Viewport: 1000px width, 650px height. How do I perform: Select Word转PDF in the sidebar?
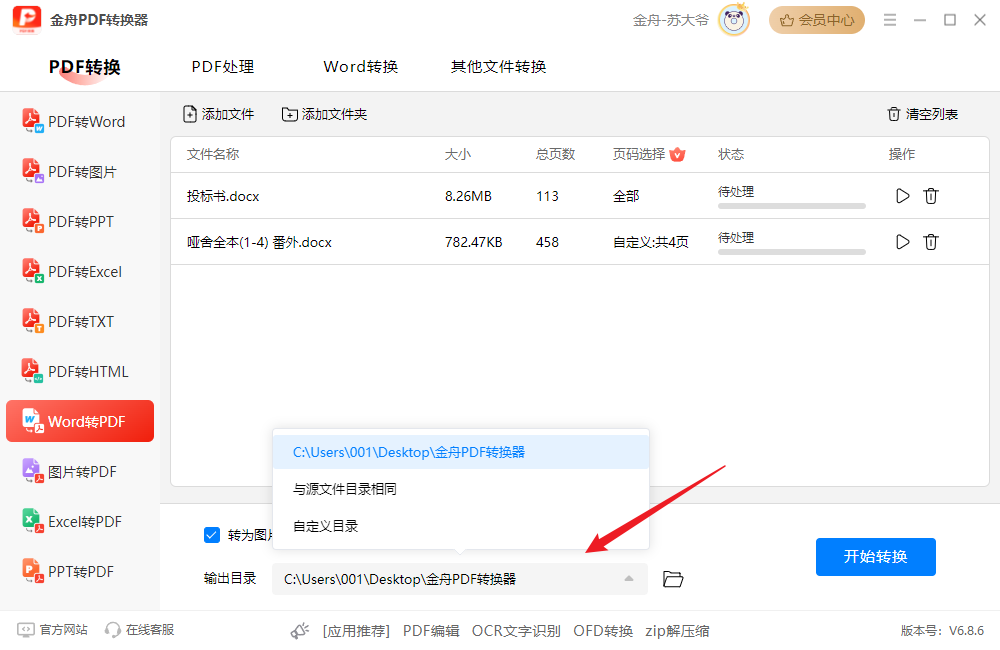[80, 421]
